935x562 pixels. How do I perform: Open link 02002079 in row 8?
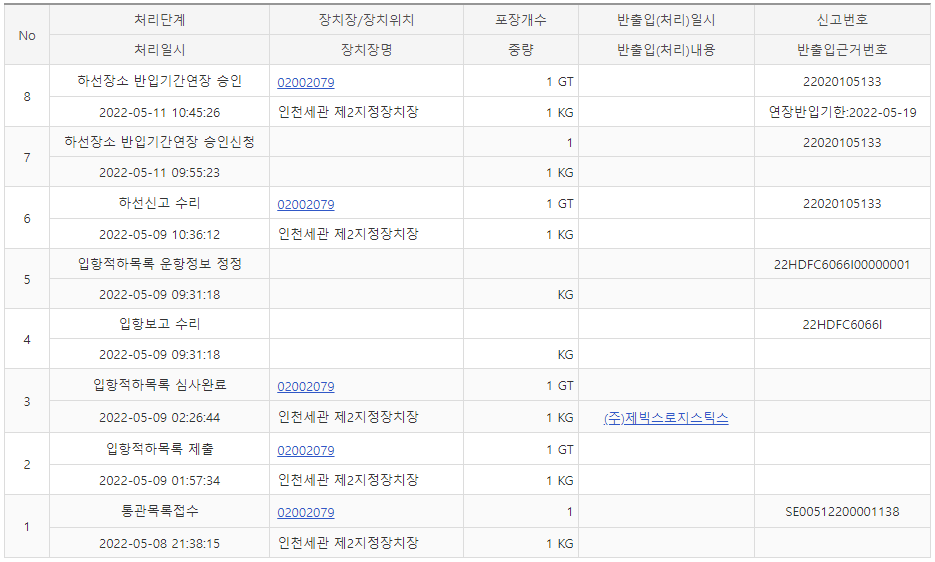(305, 82)
